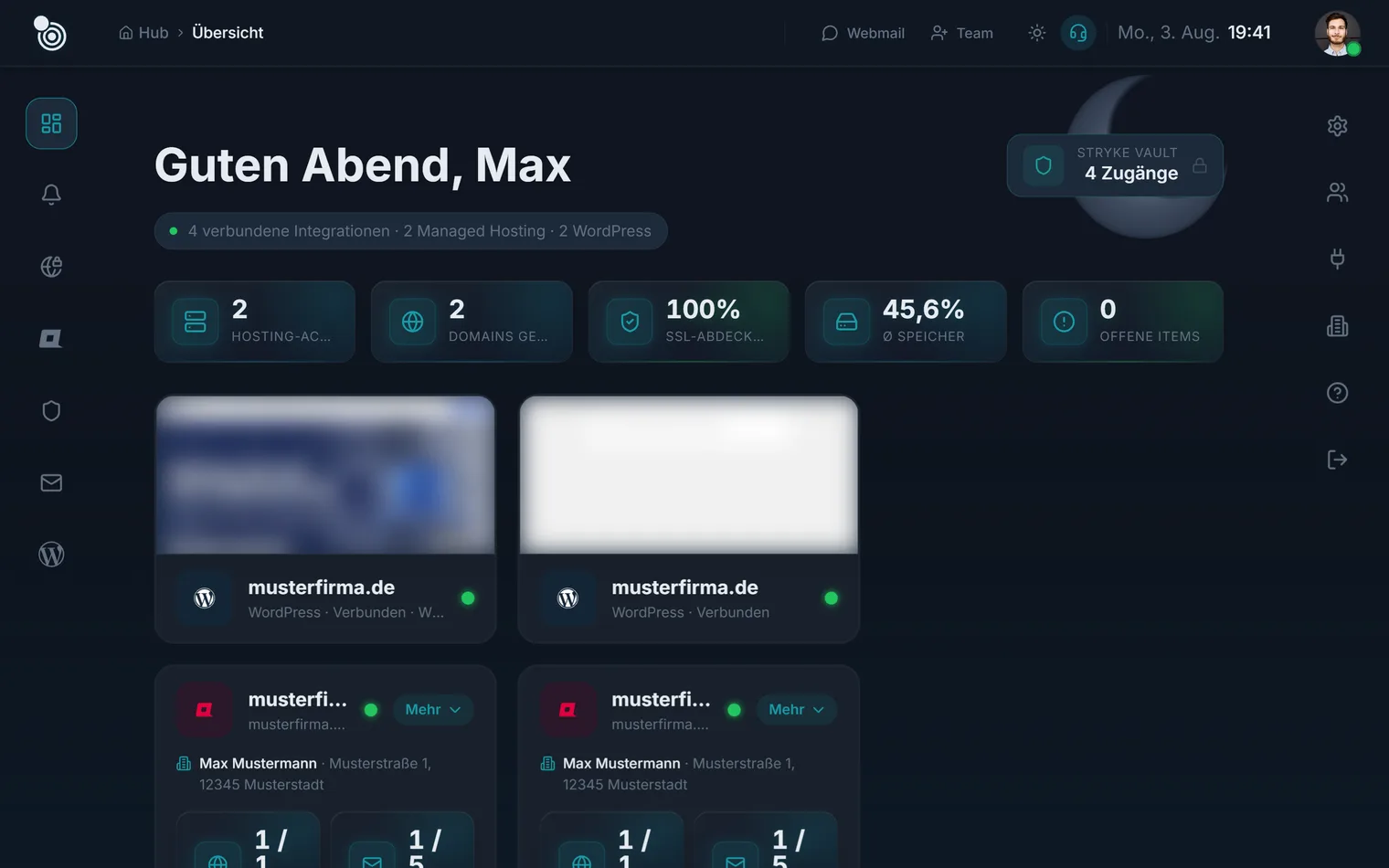Open settings gear in the right sidebar
Image resolution: width=1389 pixels, height=868 pixels.
click(x=1337, y=126)
